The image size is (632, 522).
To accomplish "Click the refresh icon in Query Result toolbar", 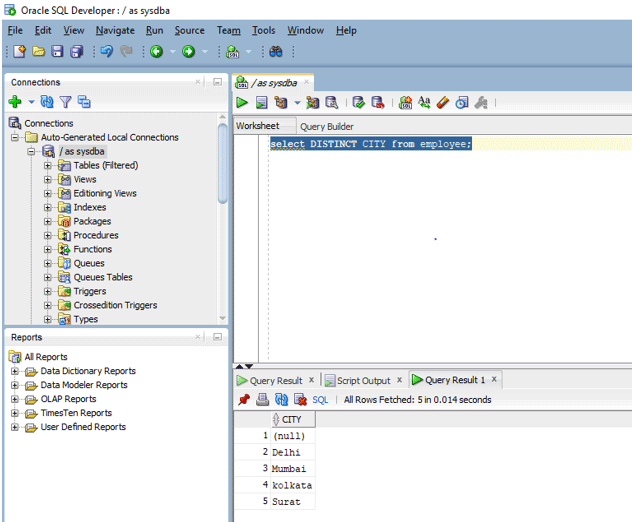I will tap(281, 399).
